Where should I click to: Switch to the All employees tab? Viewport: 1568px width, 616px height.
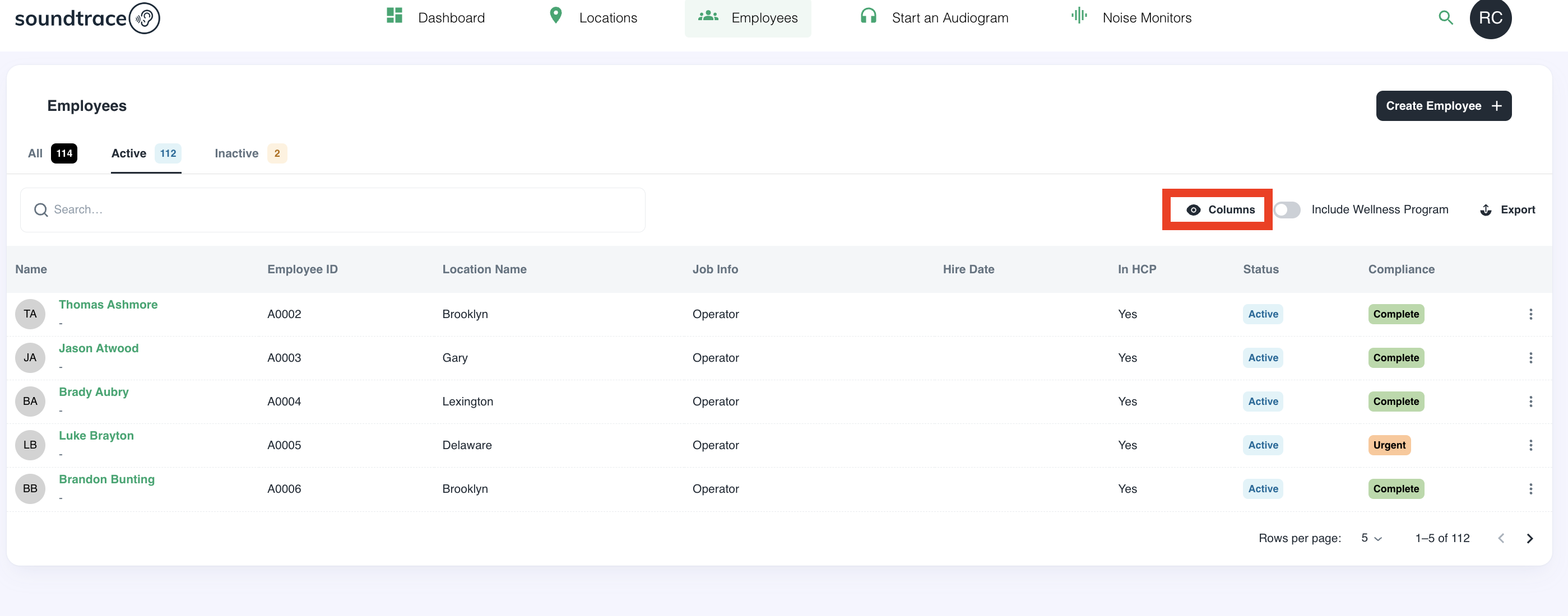tap(52, 154)
